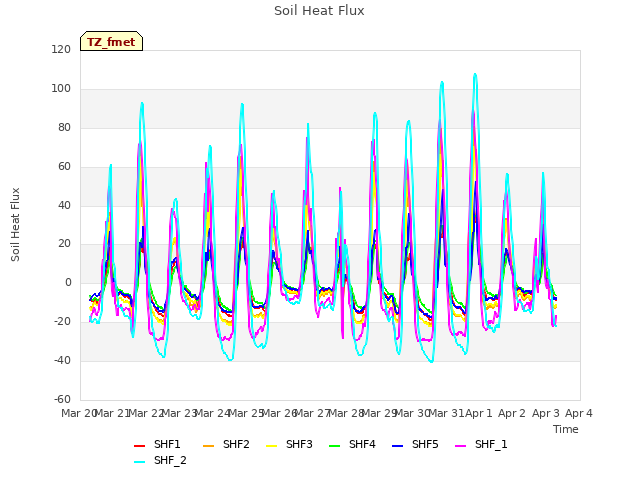
Task: Click the Apr 3 x-axis tick label
Action: click(x=546, y=413)
